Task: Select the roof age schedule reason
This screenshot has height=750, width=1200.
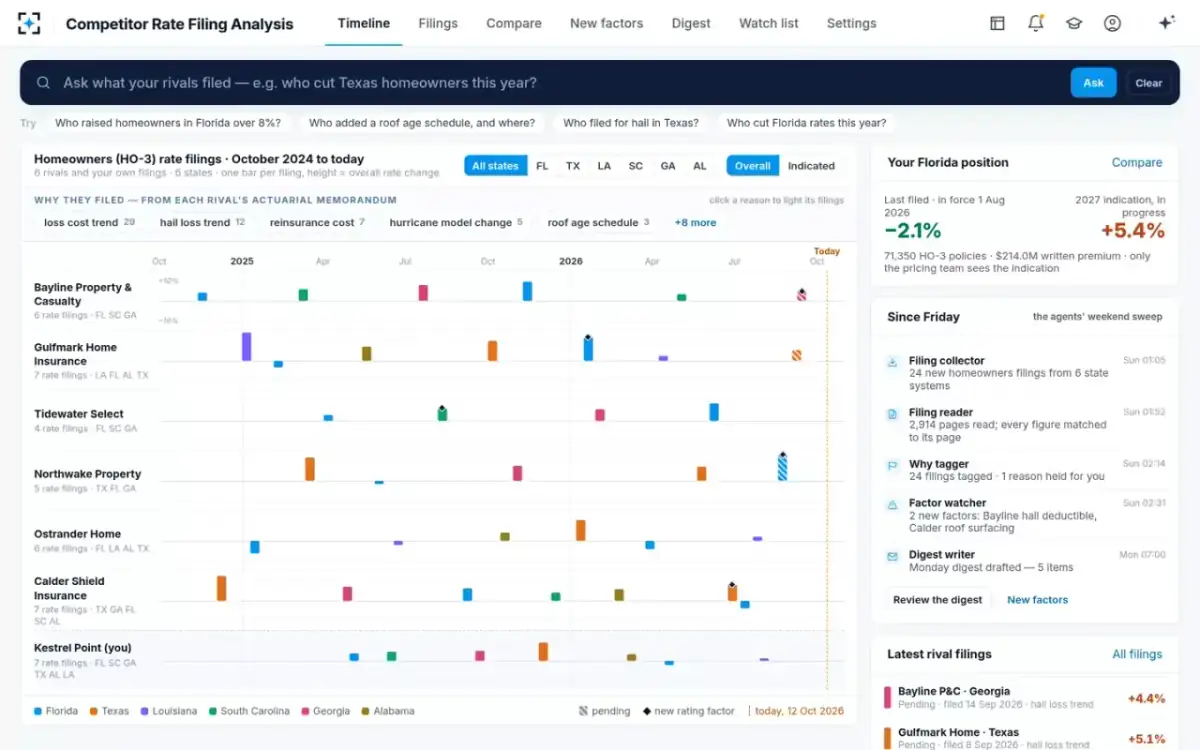Action: (598, 222)
